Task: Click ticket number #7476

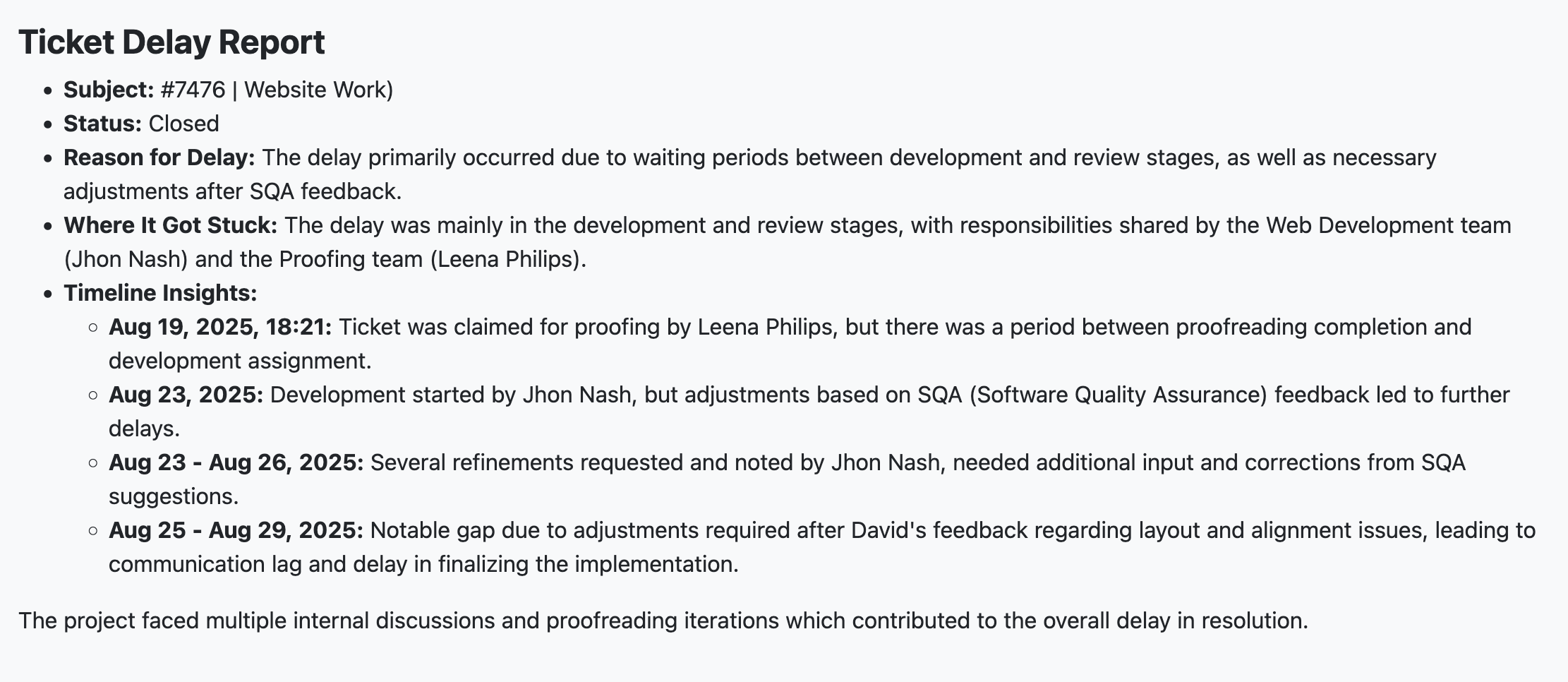Action: point(193,90)
